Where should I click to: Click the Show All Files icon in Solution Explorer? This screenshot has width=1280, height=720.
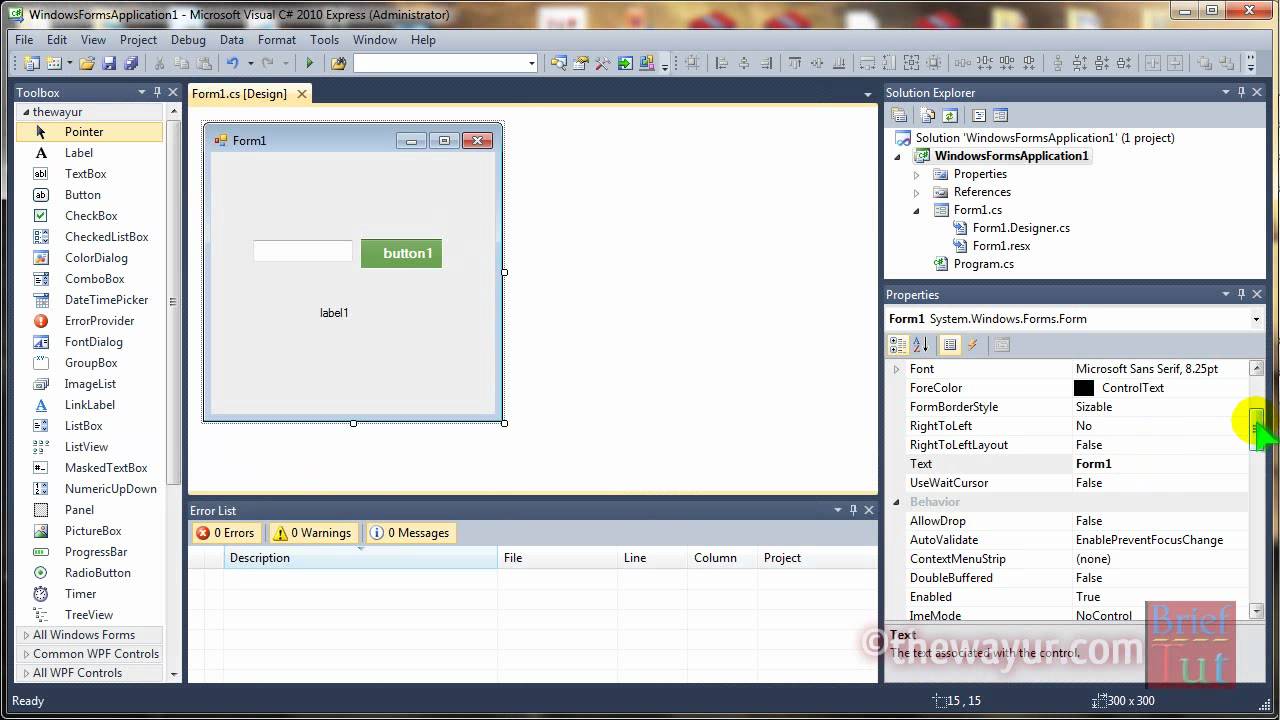point(928,116)
